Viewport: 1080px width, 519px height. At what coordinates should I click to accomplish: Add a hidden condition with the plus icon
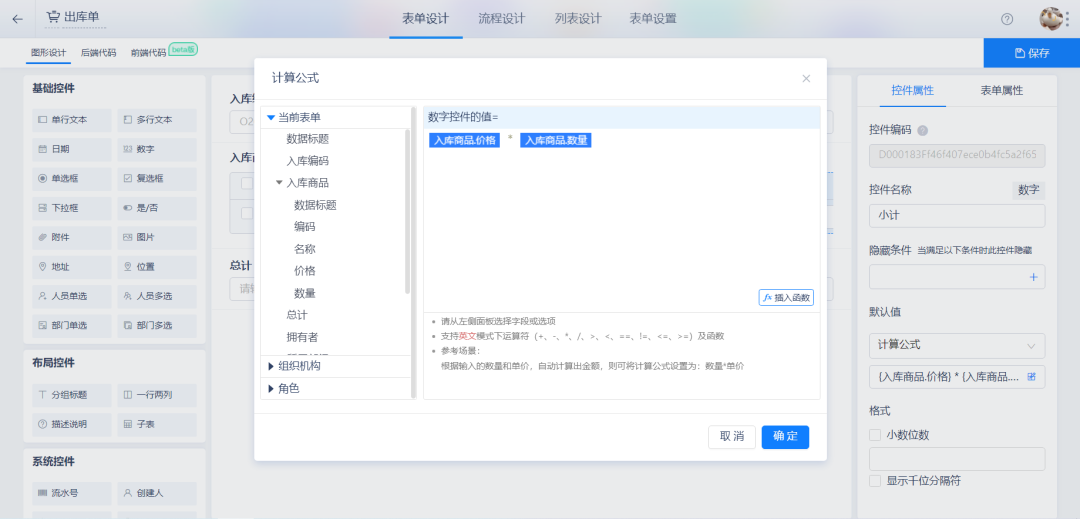point(1032,277)
